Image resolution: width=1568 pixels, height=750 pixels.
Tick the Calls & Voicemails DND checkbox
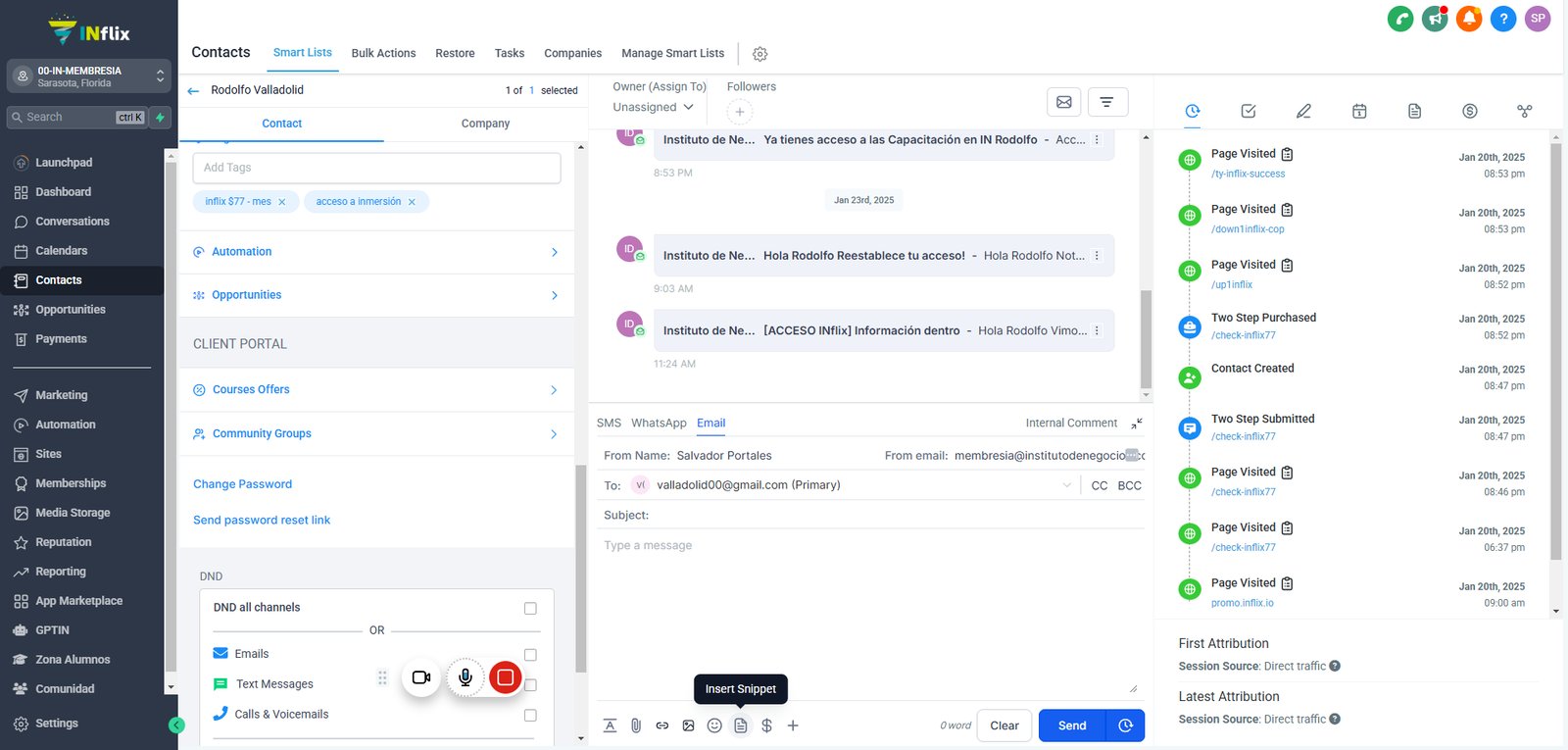[x=530, y=715]
